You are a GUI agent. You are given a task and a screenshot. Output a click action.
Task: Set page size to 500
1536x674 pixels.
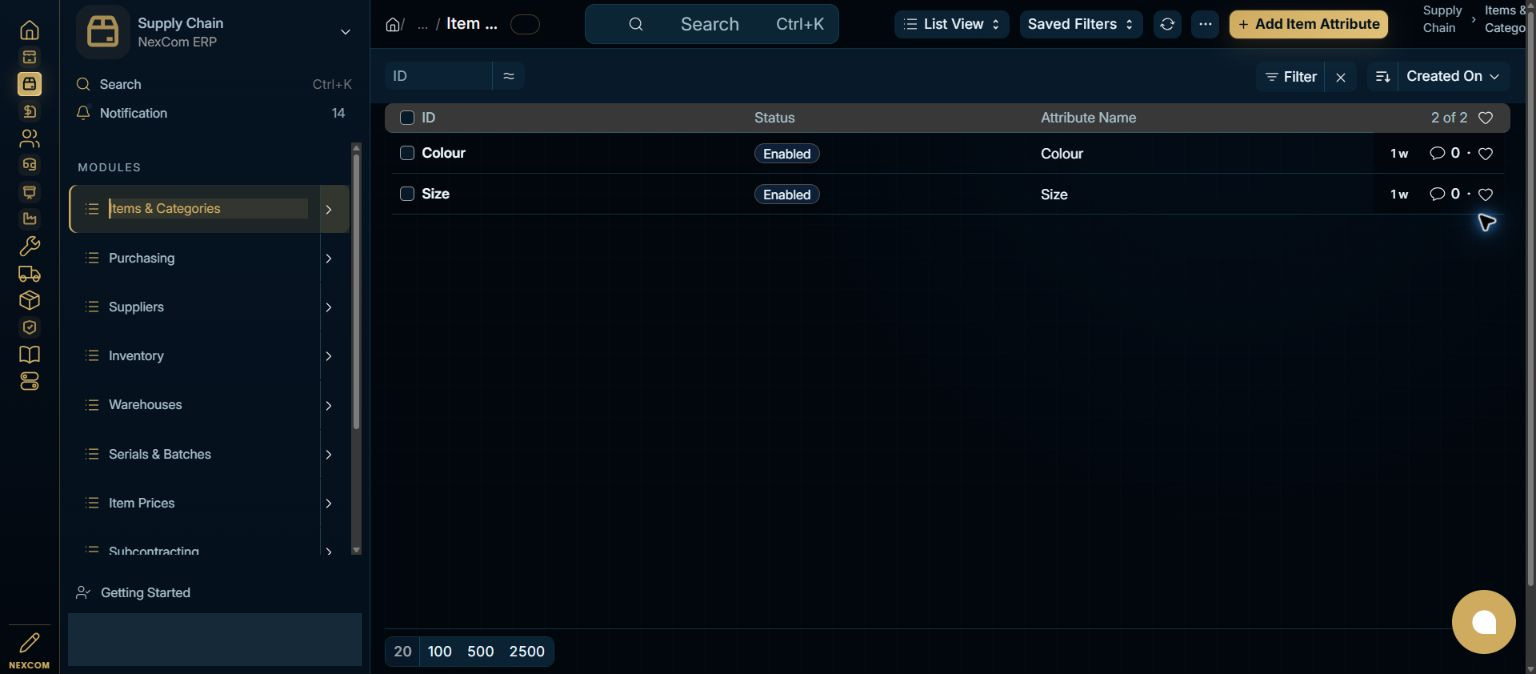(x=480, y=652)
